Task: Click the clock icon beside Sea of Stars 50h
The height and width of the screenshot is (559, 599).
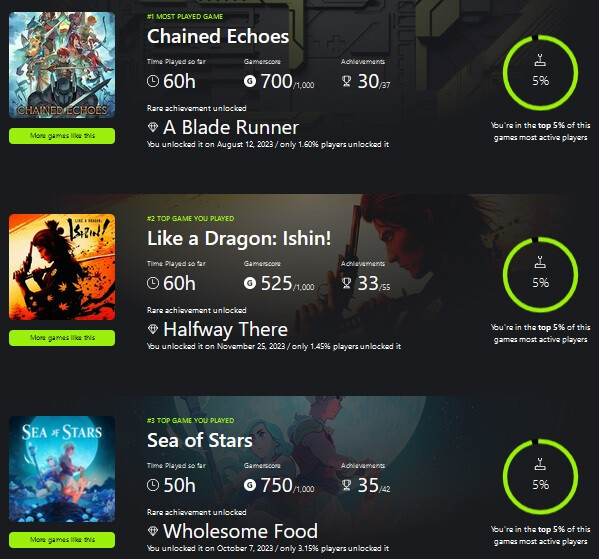Action: [153, 485]
